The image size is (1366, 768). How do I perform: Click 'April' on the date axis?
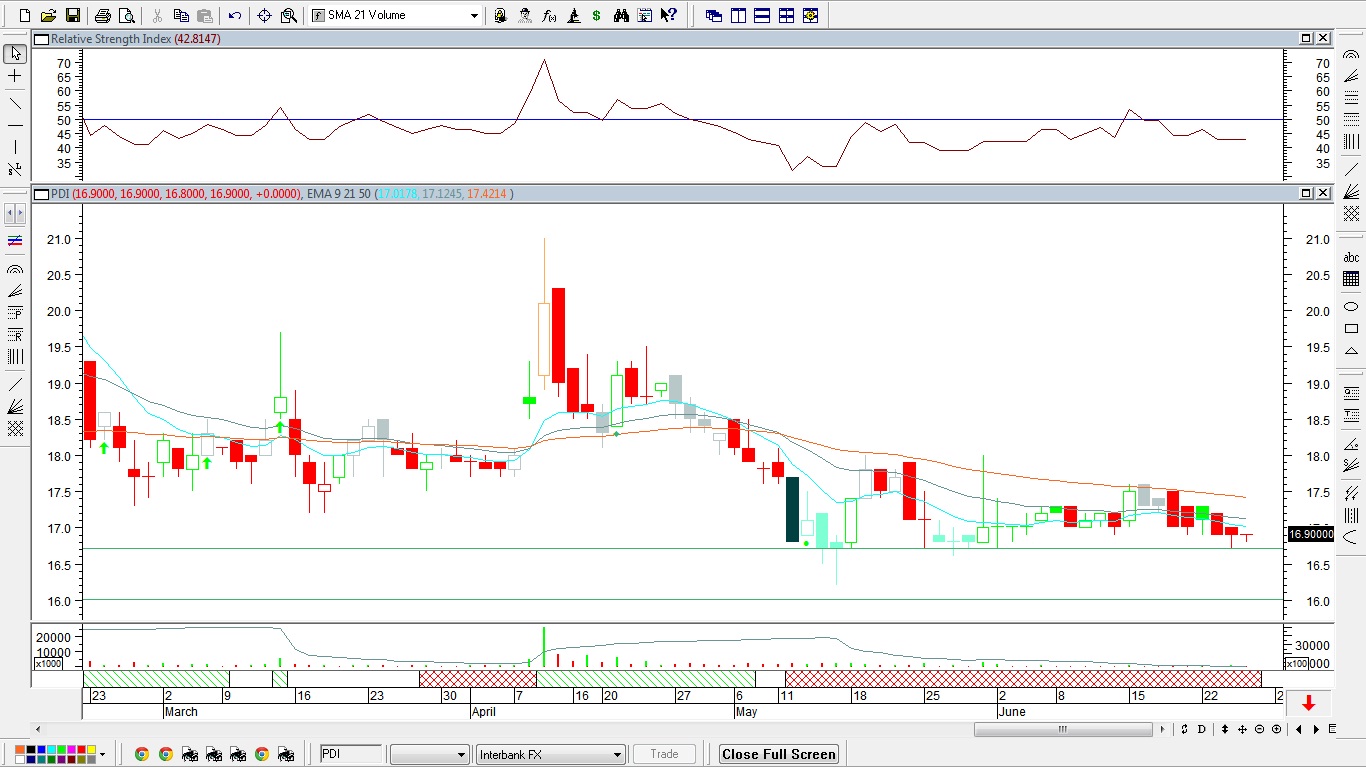(484, 712)
